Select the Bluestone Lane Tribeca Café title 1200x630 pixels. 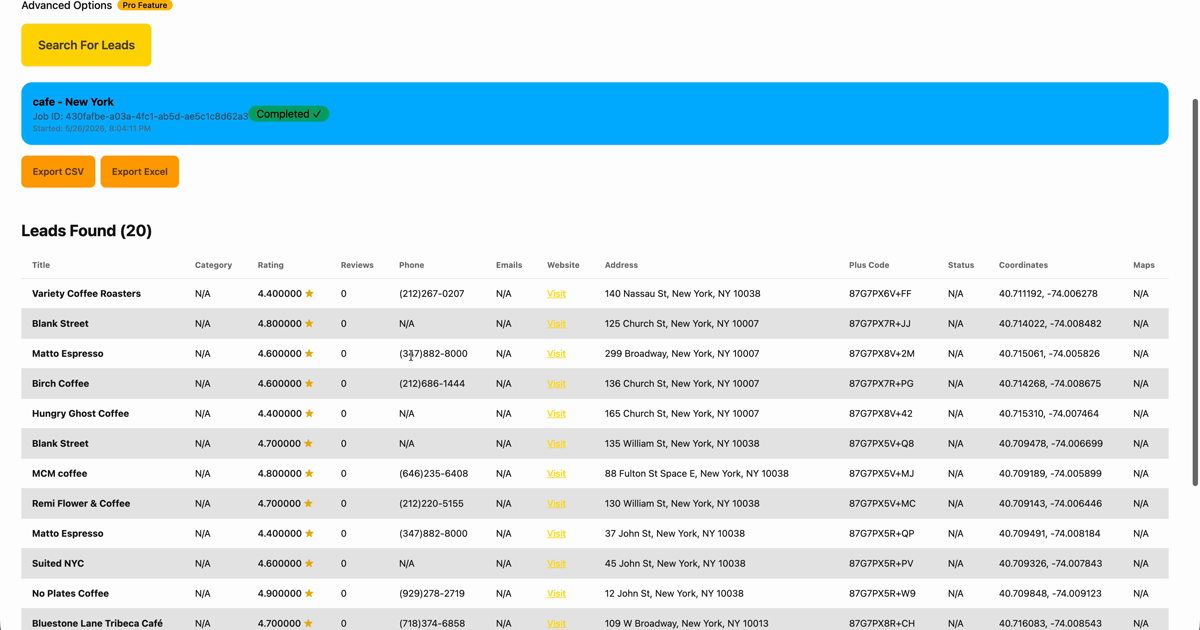coord(97,623)
